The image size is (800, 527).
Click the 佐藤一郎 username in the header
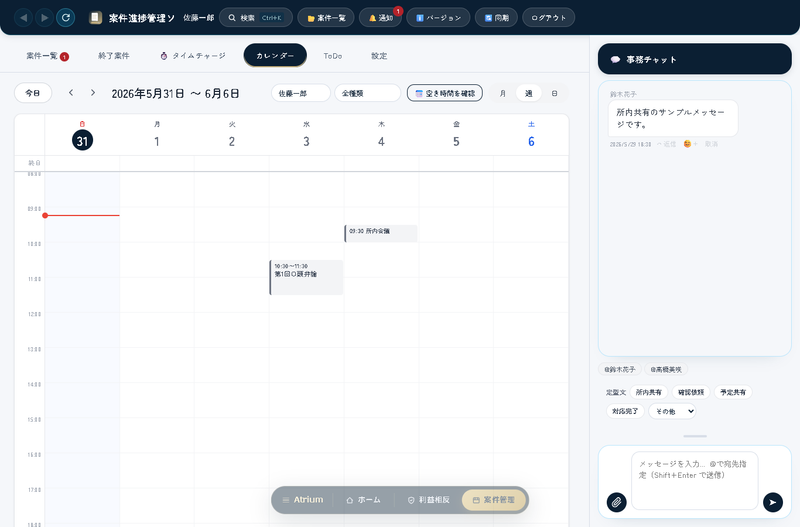(x=198, y=18)
